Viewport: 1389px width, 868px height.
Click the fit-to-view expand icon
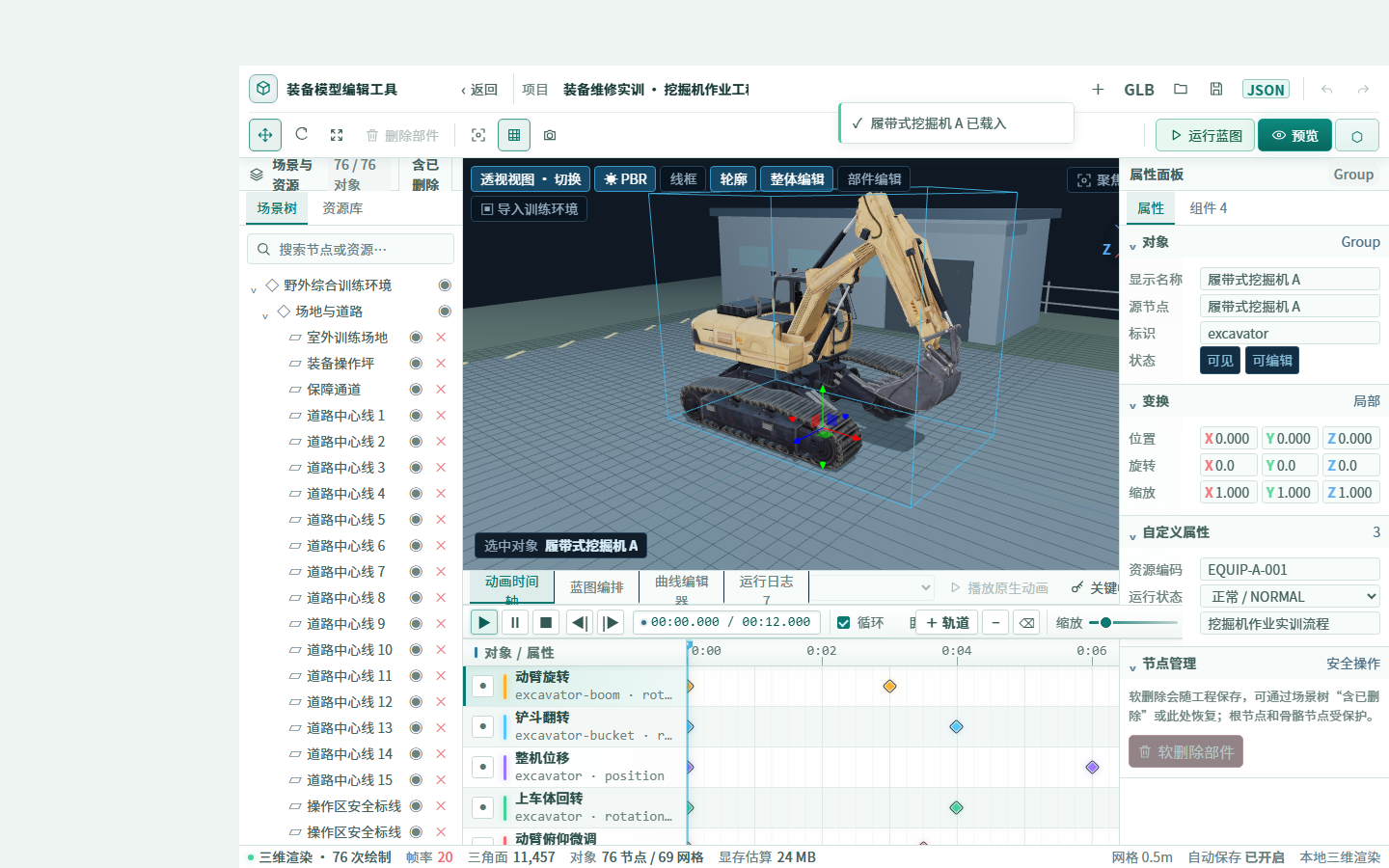pyautogui.click(x=337, y=135)
